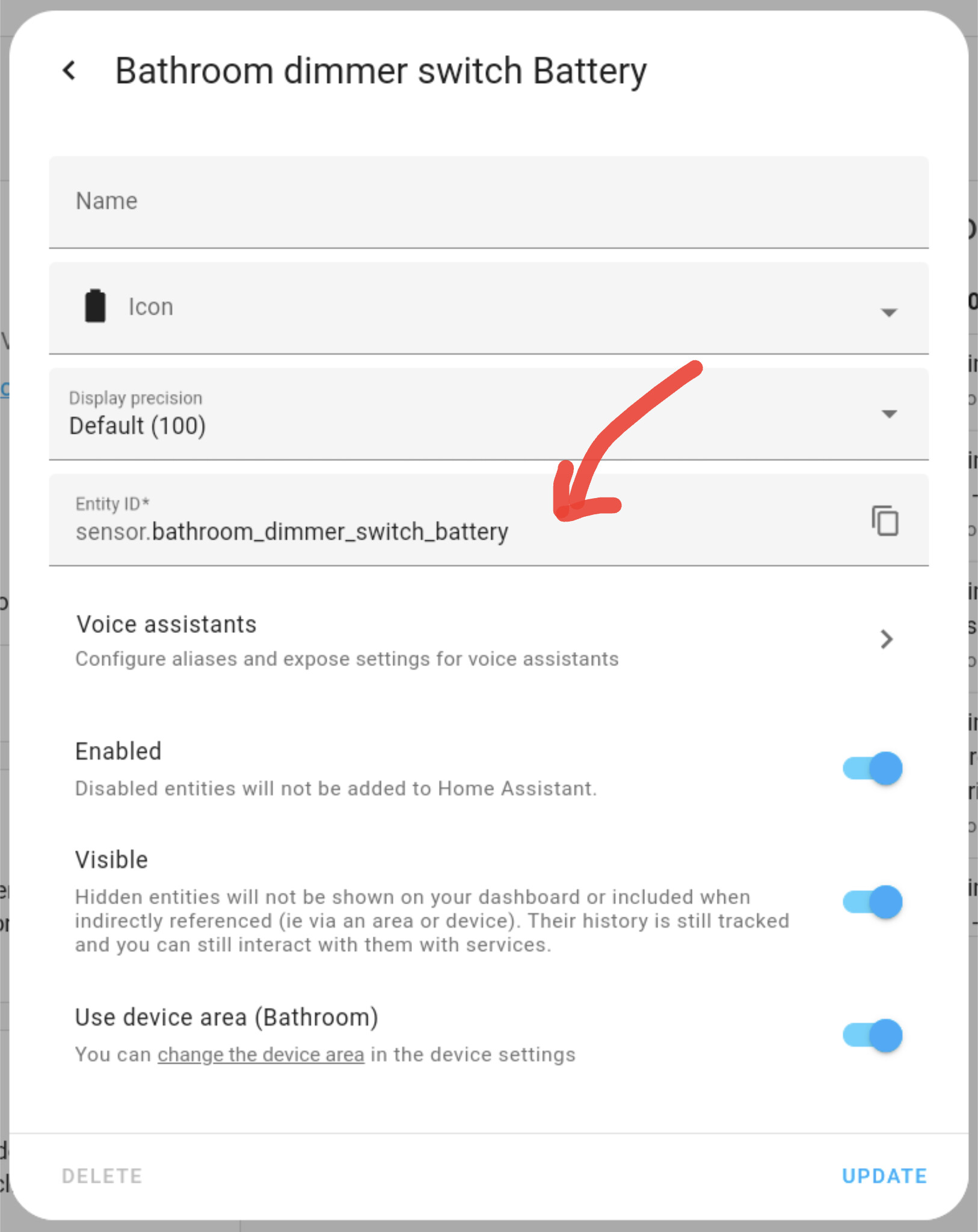Viewport: 978px width, 1232px height.
Task: Click the dialog title 'Bathroom dimmer switch Battery'
Action: click(x=381, y=71)
